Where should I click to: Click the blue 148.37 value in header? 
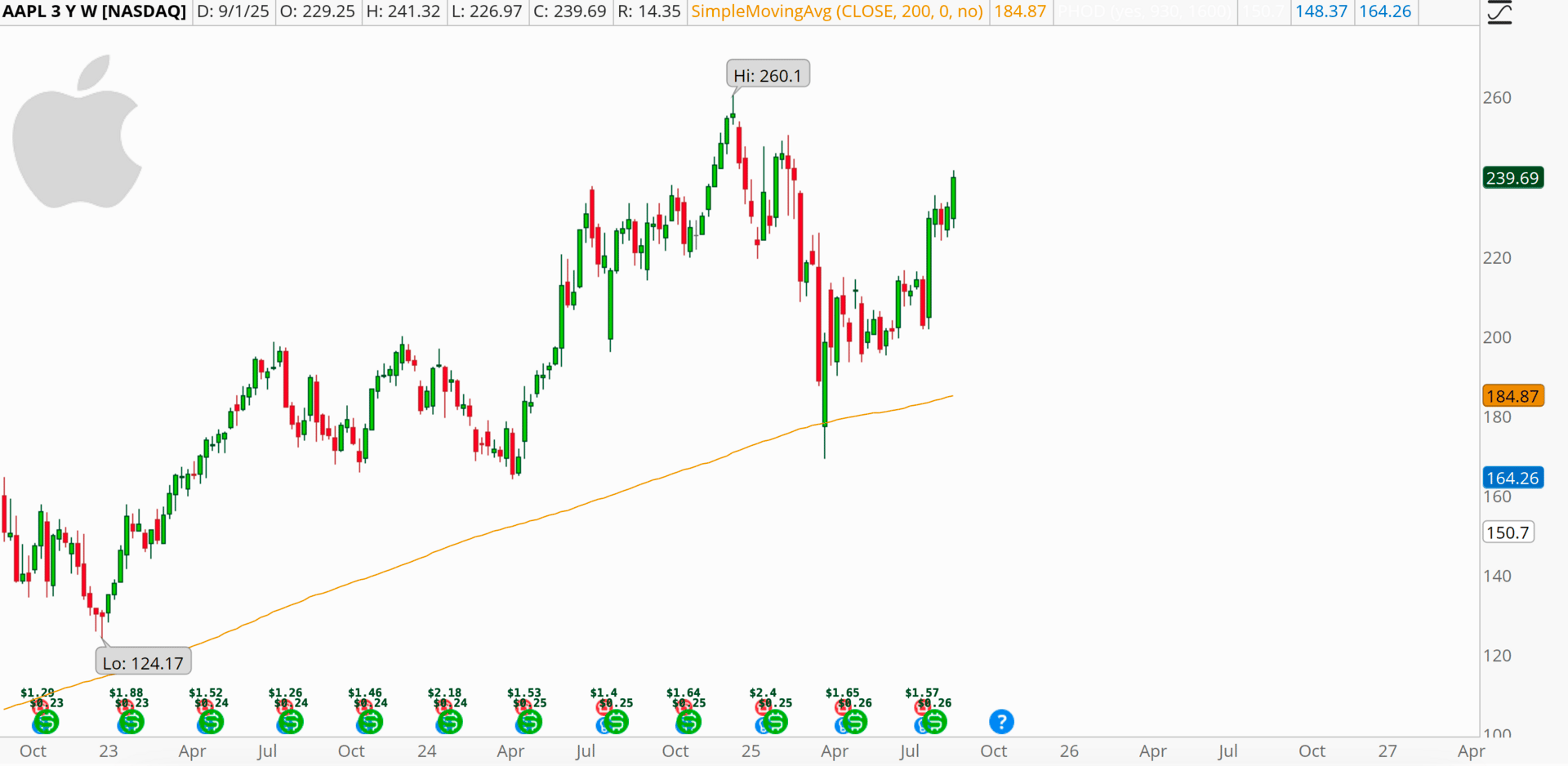pos(1321,11)
